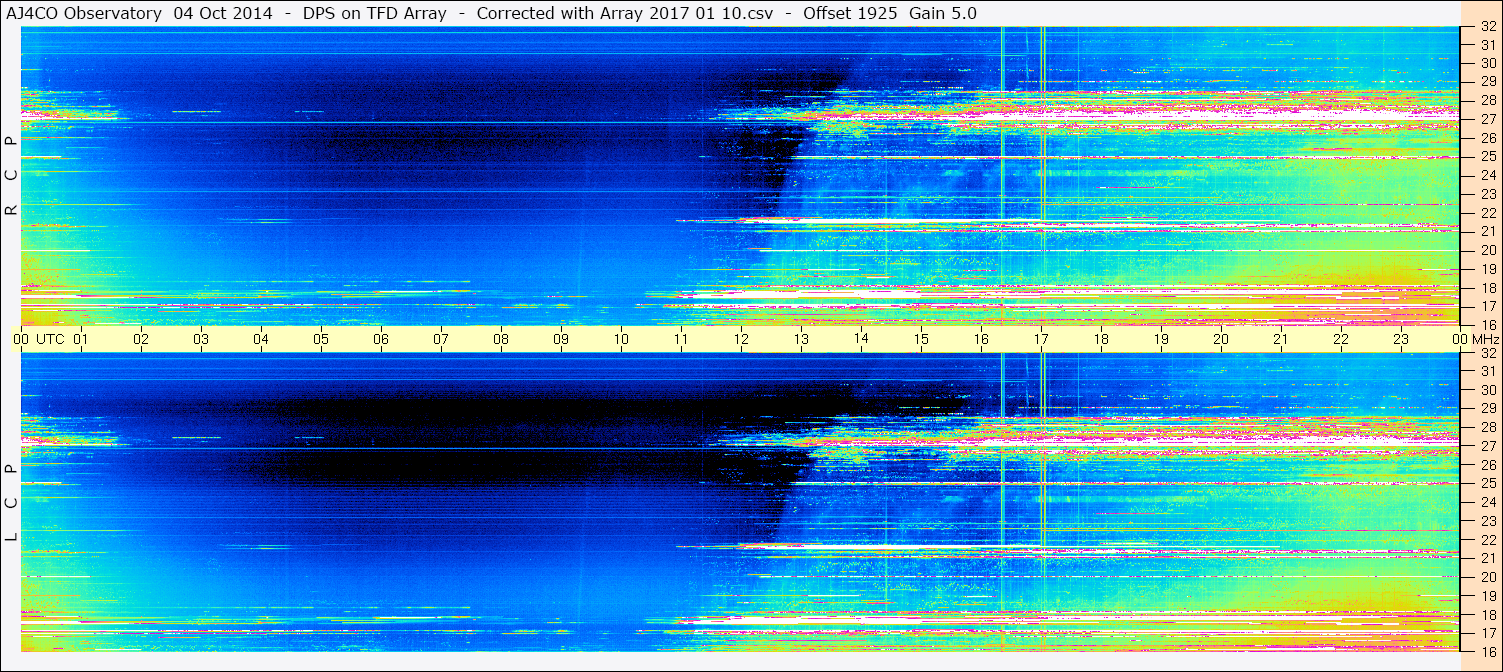This screenshot has width=1503, height=672.
Task: Click 20 MHz label on lower LCP scale
Action: click(x=1487, y=577)
